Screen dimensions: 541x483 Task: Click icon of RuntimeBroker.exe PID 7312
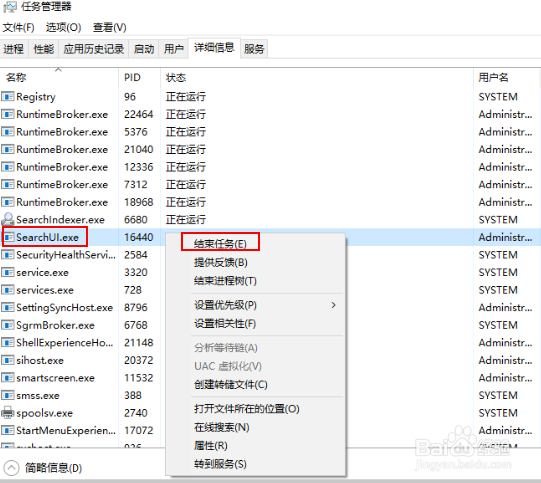point(8,184)
